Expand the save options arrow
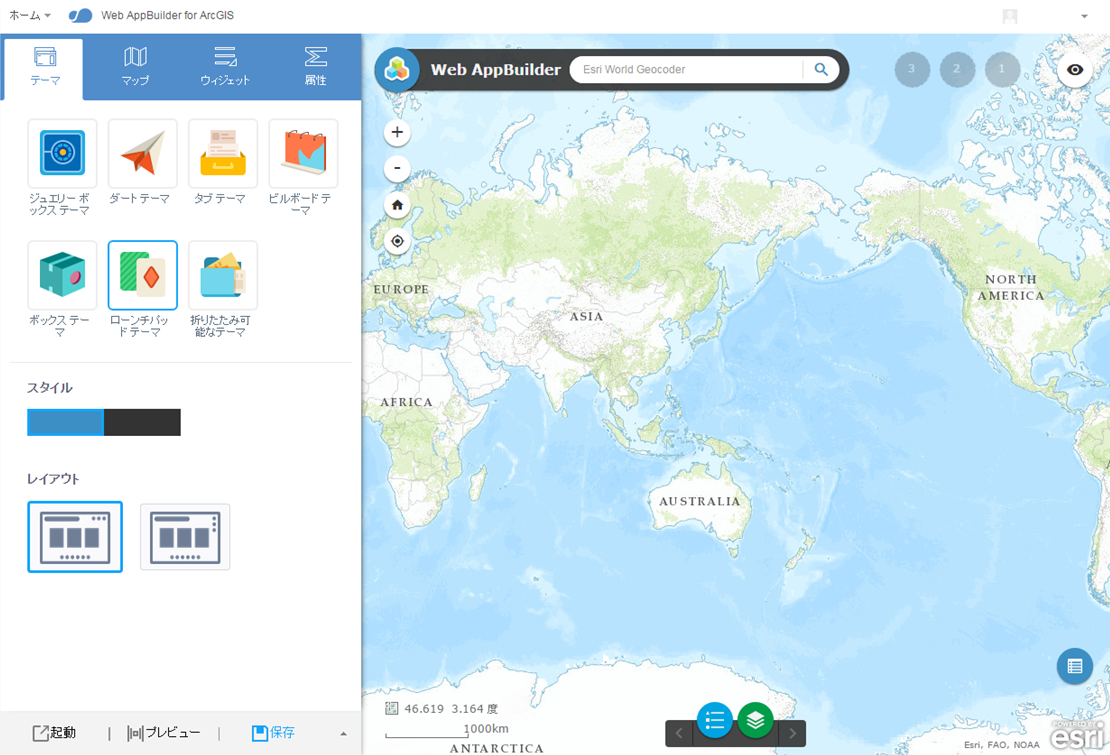Screen dimensions: 1110x755 point(343,734)
